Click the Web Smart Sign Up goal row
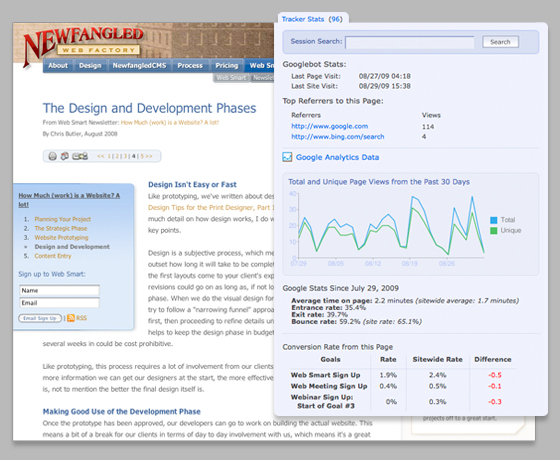Viewport: 560px width, 460px height. [403, 375]
